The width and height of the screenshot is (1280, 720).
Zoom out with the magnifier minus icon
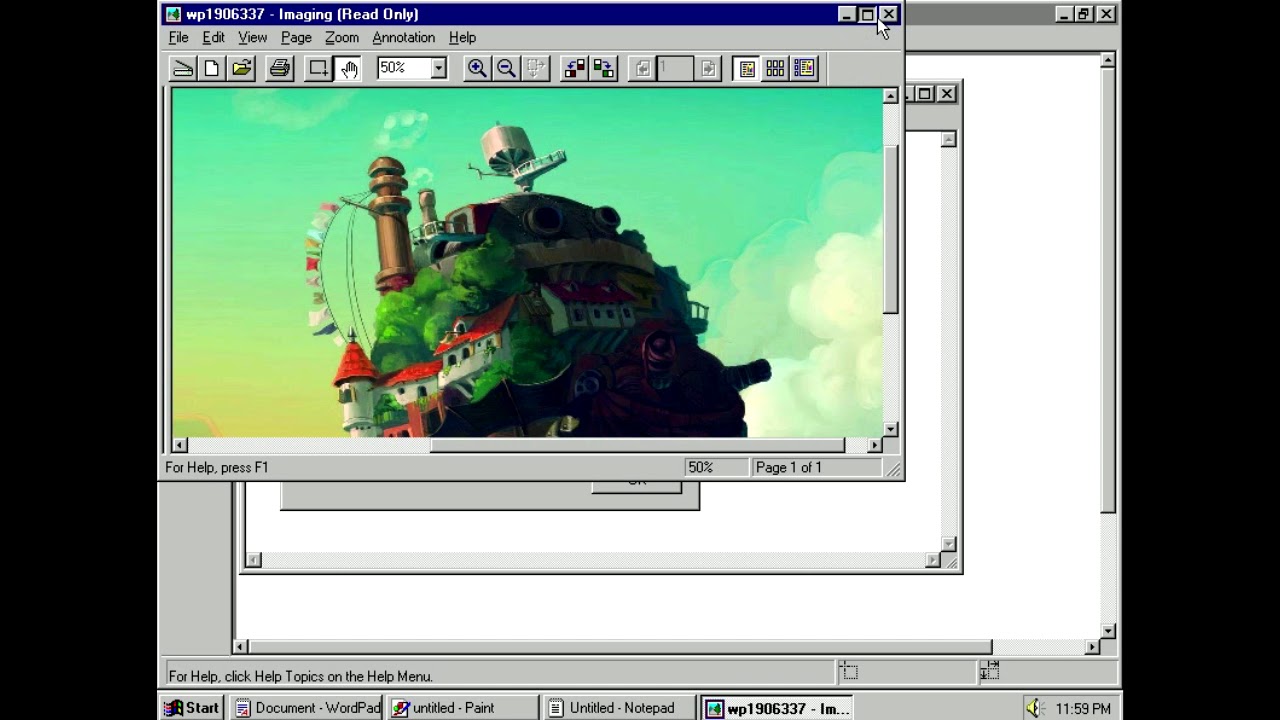tap(506, 68)
